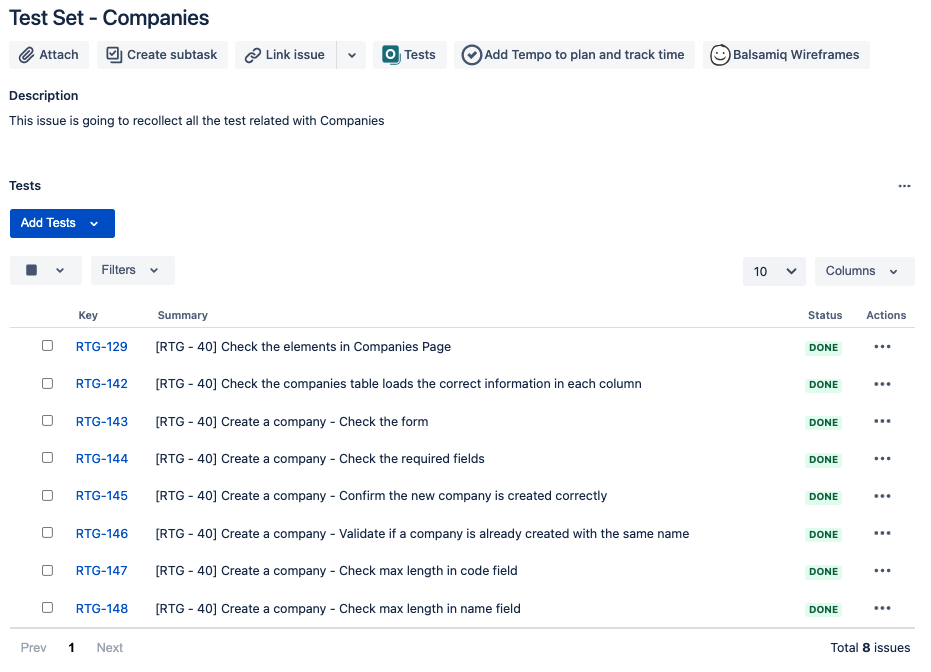Open the Columns dropdown
The image size is (931, 672).
coord(864,271)
